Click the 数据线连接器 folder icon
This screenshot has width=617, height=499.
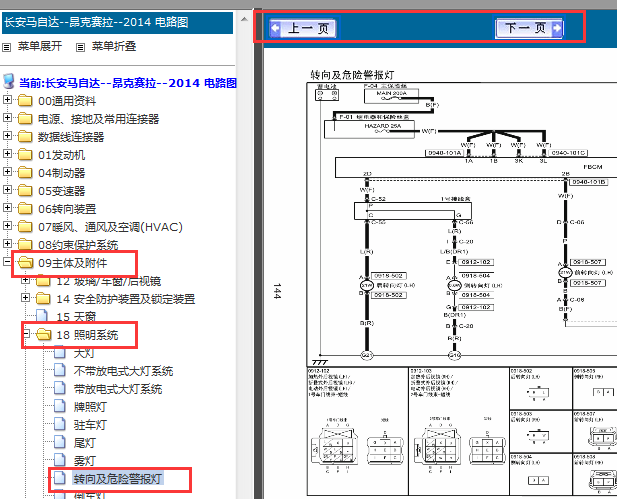tap(25, 137)
